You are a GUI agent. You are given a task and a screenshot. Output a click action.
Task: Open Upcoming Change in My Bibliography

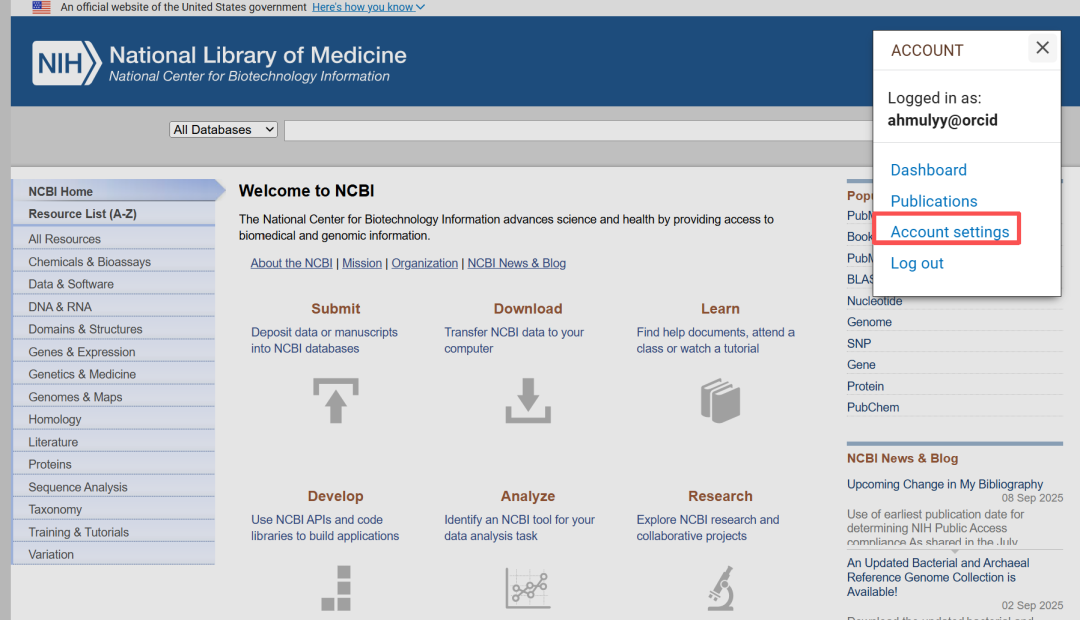click(945, 484)
